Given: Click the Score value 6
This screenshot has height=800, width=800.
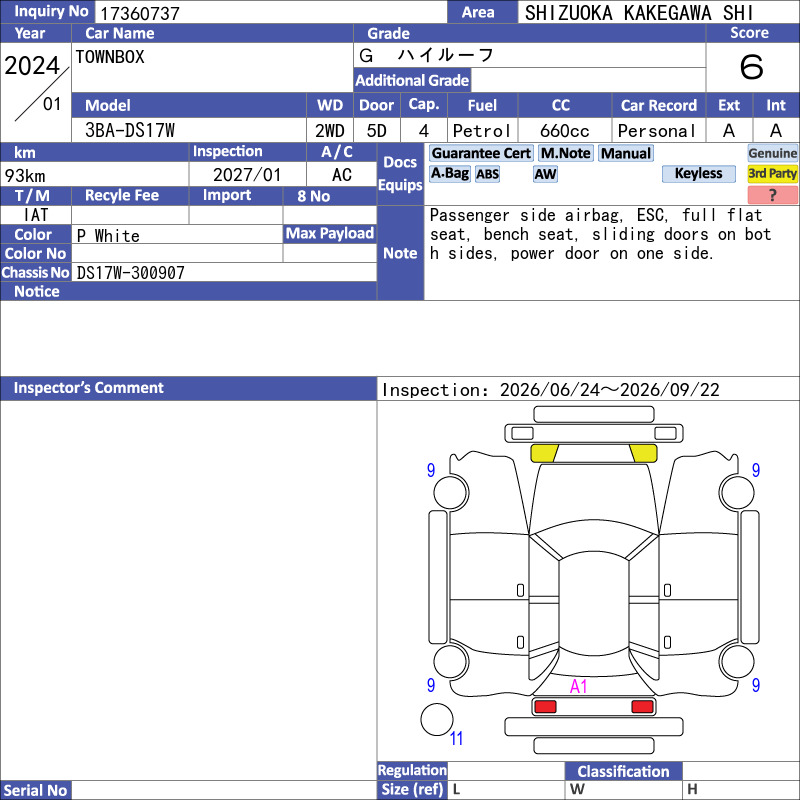Looking at the screenshot, I should tap(752, 67).
